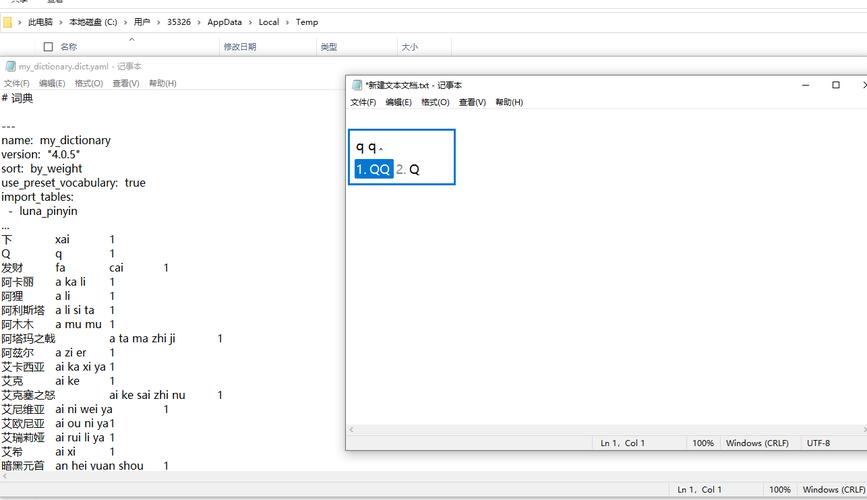Click the folder icon in address bar
Image resolution: width=867 pixels, height=500 pixels.
pos(7,22)
